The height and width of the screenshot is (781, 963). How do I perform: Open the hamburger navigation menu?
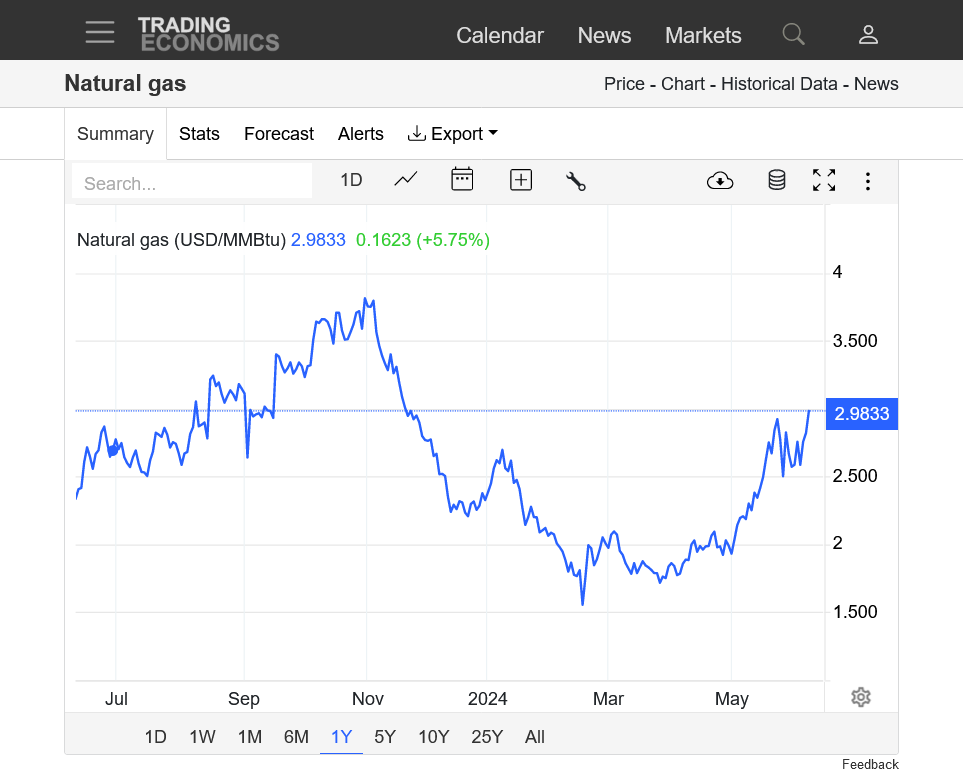(99, 32)
